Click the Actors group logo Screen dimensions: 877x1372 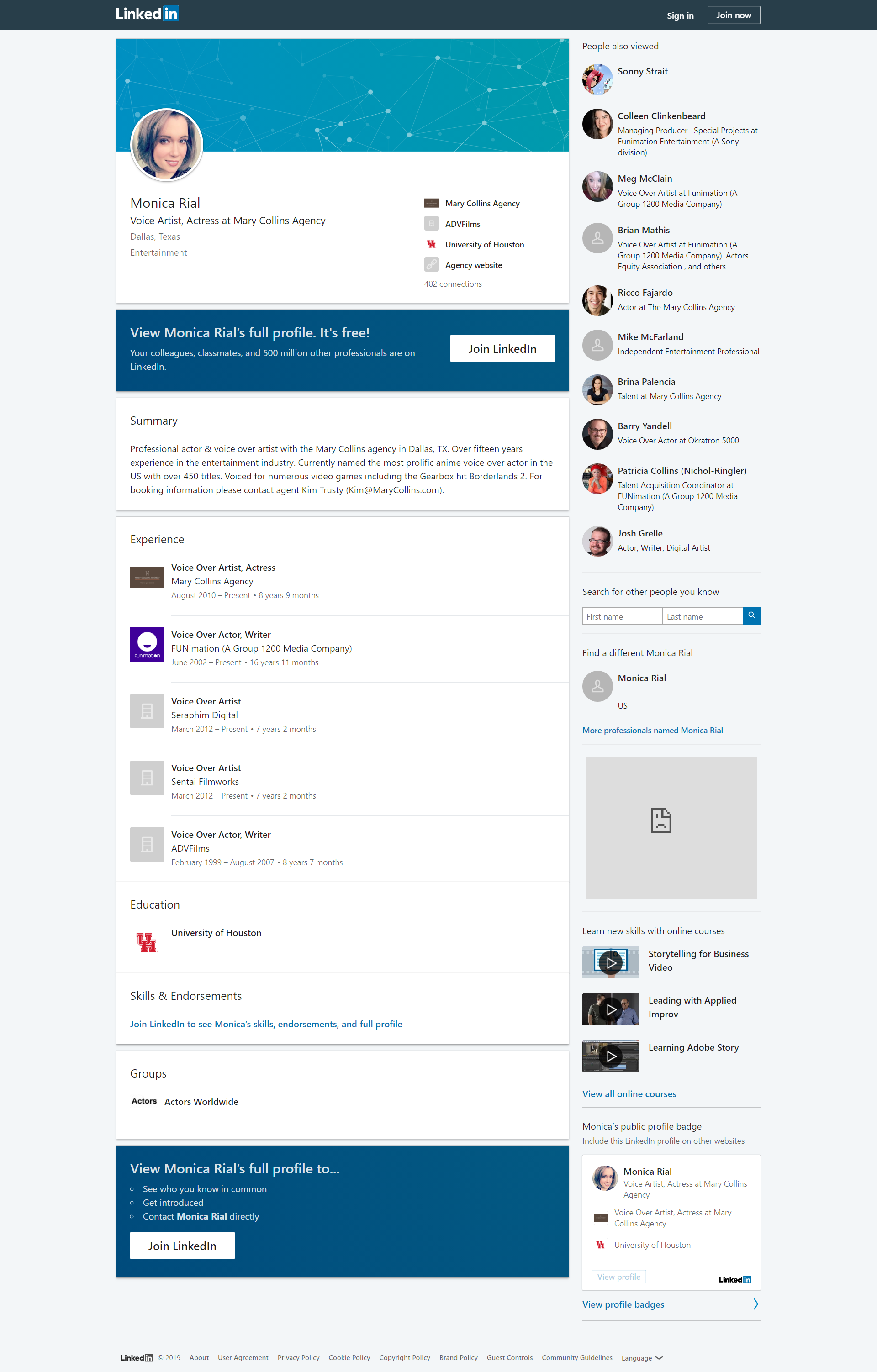click(144, 1101)
